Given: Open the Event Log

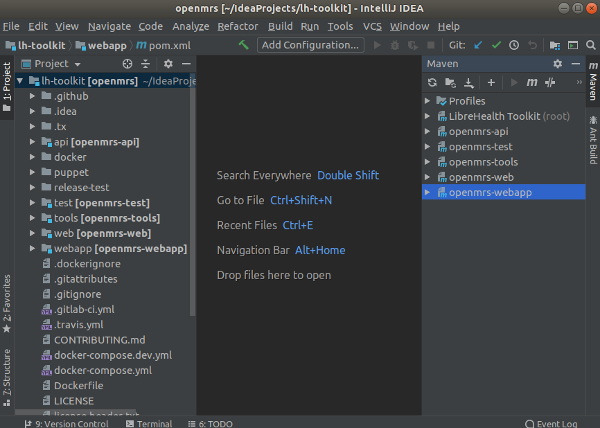Looking at the screenshot, I should coord(551,423).
